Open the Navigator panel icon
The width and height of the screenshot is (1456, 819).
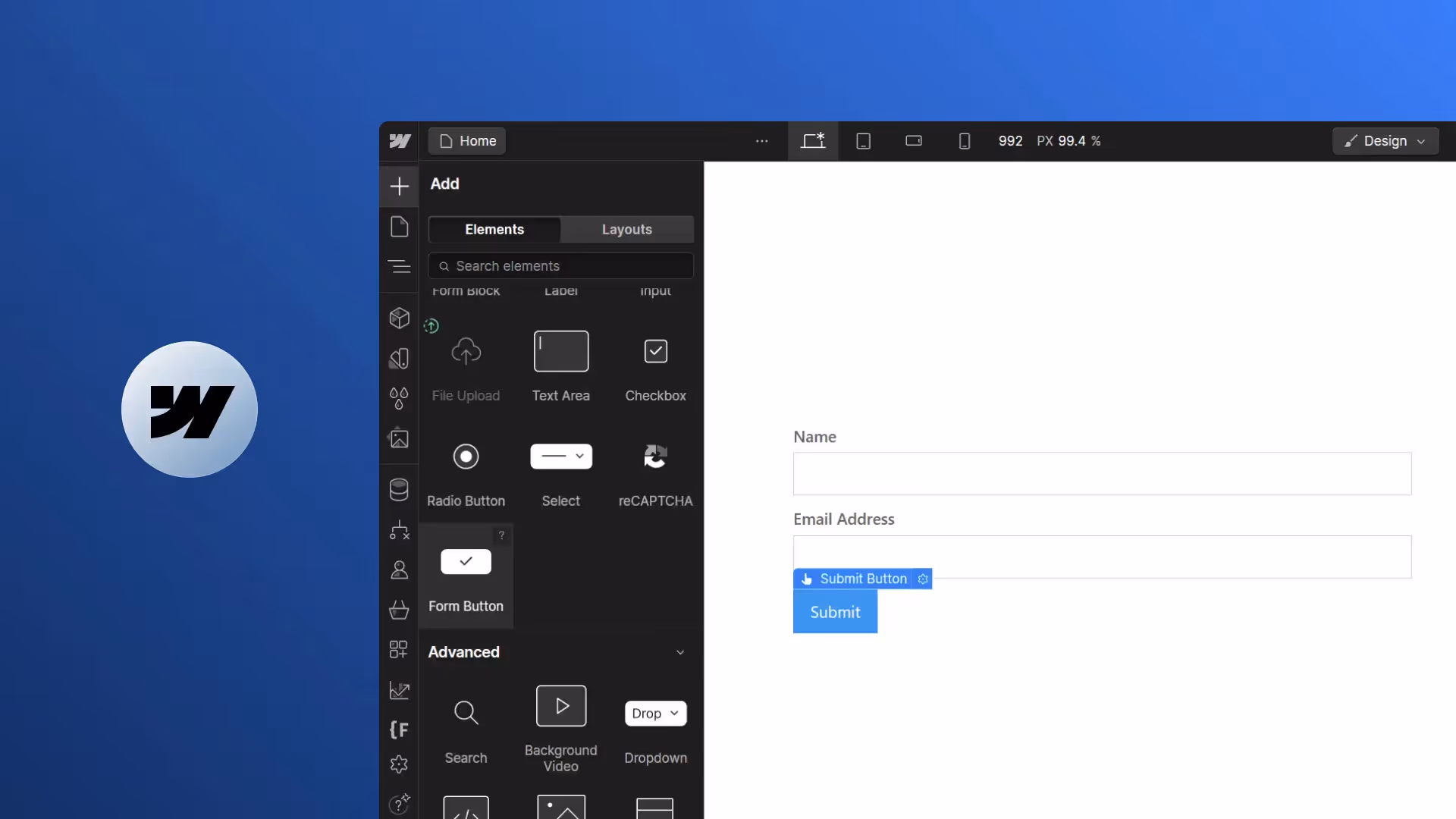coord(399,267)
